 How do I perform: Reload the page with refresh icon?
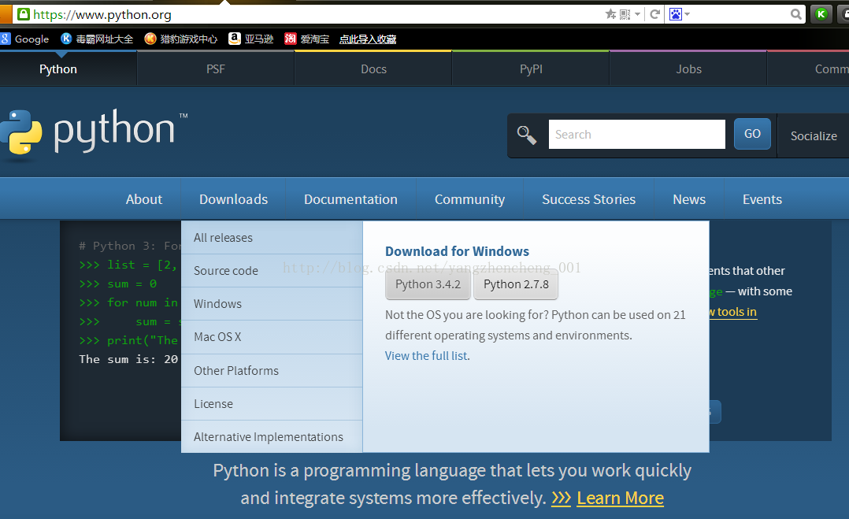point(655,15)
